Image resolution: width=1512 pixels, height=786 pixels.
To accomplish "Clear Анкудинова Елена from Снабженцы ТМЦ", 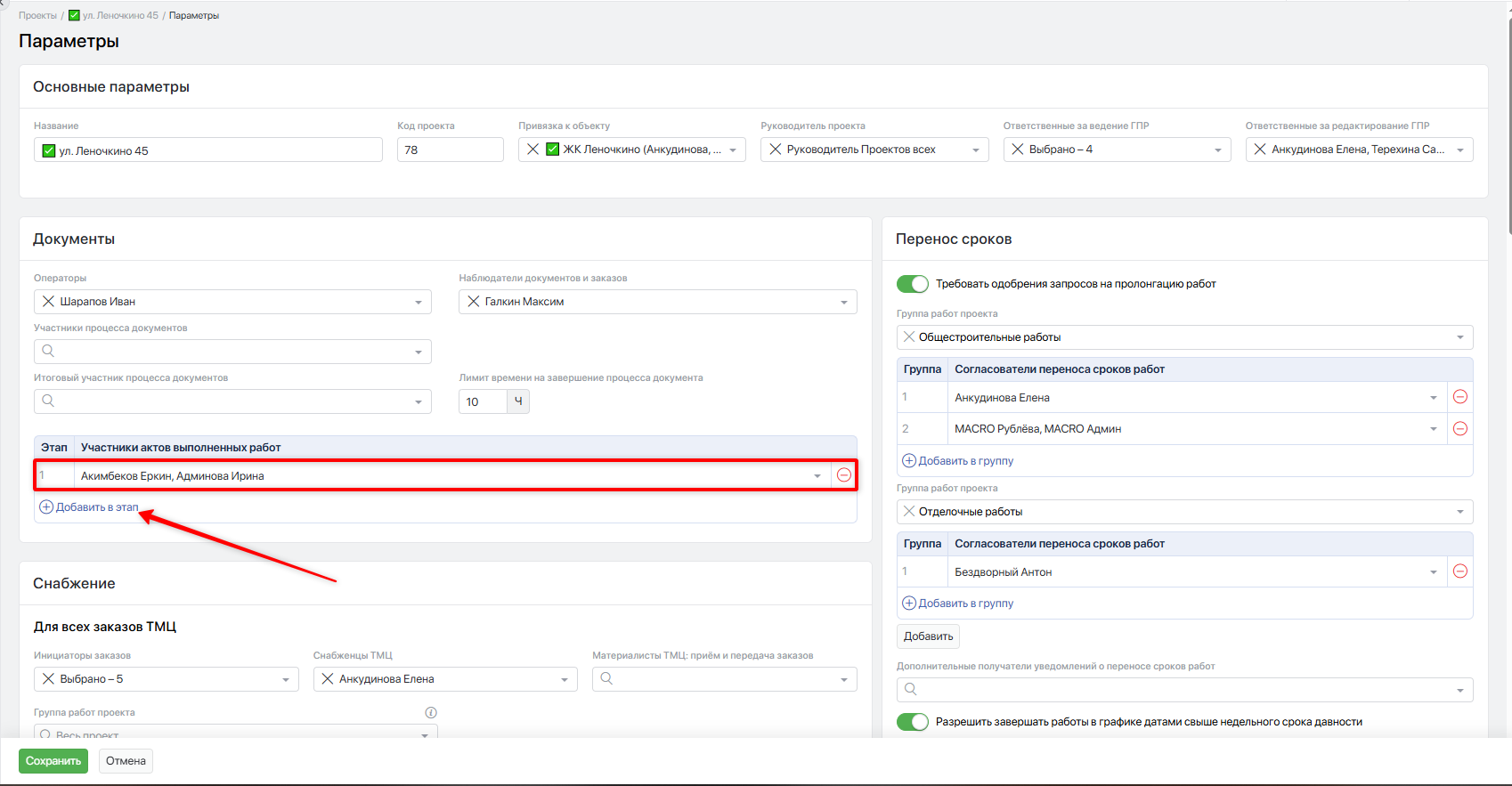I will [x=328, y=679].
